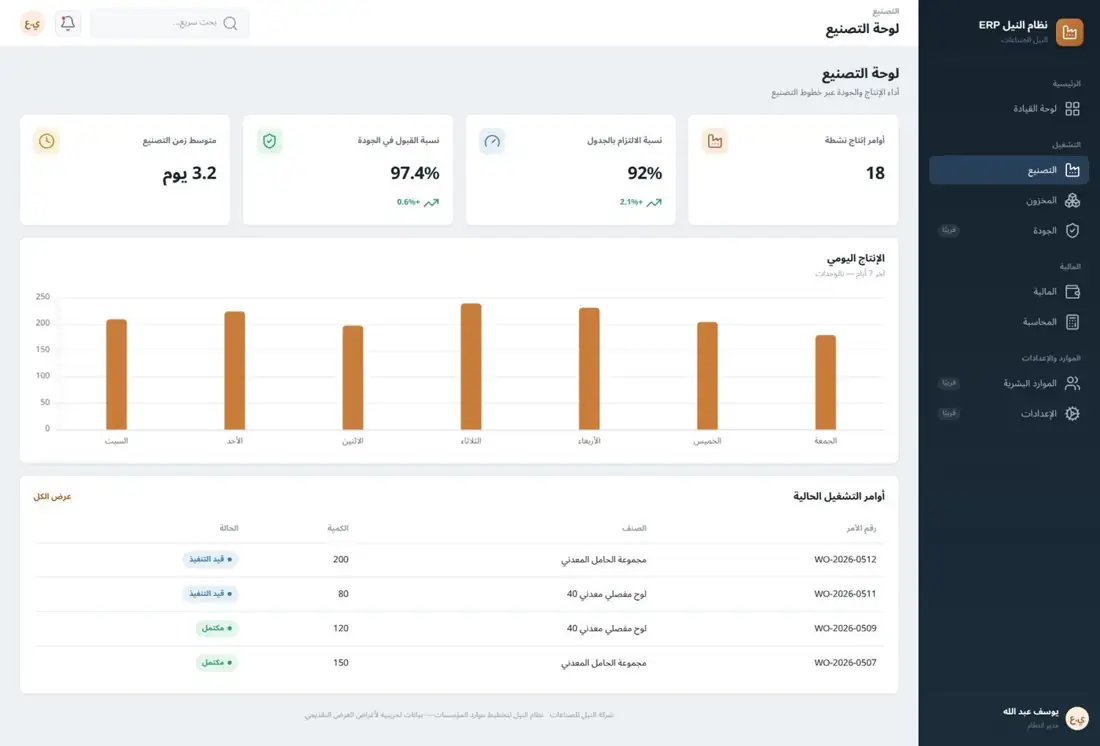Click the المالية wallet icon
The image size is (1100, 746).
[x=1072, y=292]
